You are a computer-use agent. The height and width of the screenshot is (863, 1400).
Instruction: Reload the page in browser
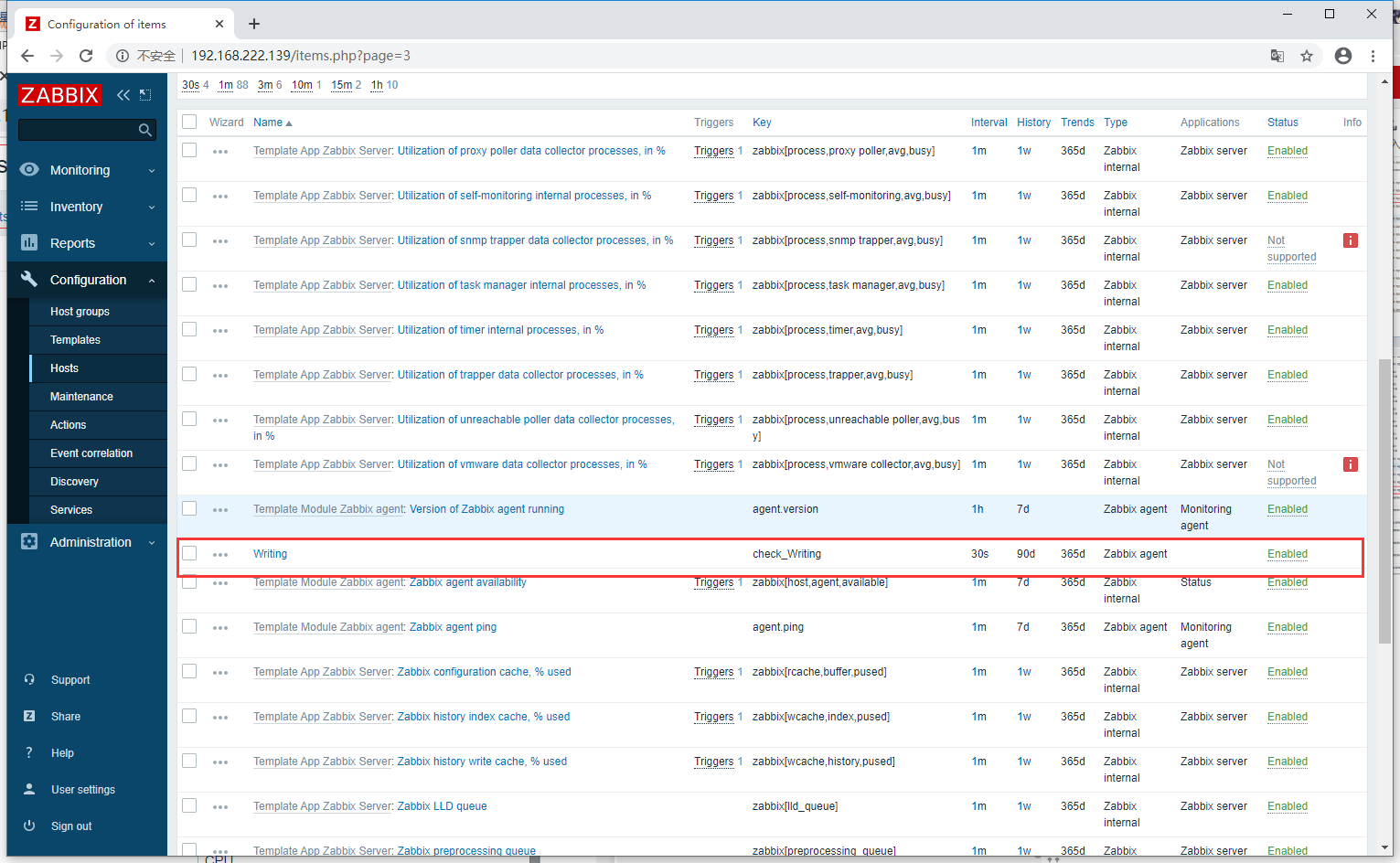point(86,56)
